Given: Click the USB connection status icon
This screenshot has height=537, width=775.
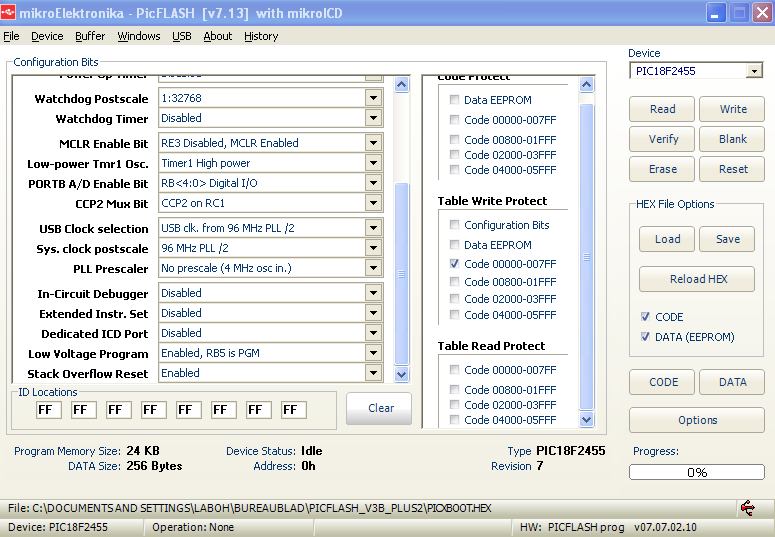Looking at the screenshot, I should coord(747,508).
